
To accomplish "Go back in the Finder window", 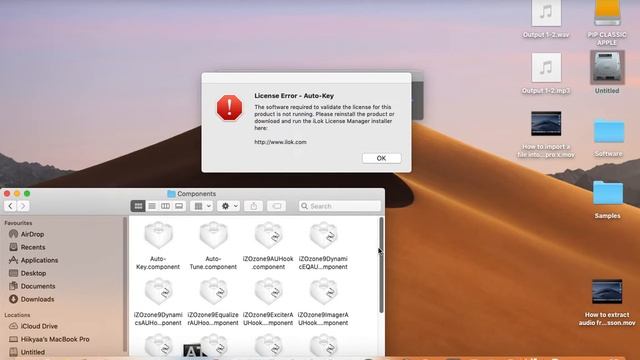I will (x=10, y=206).
